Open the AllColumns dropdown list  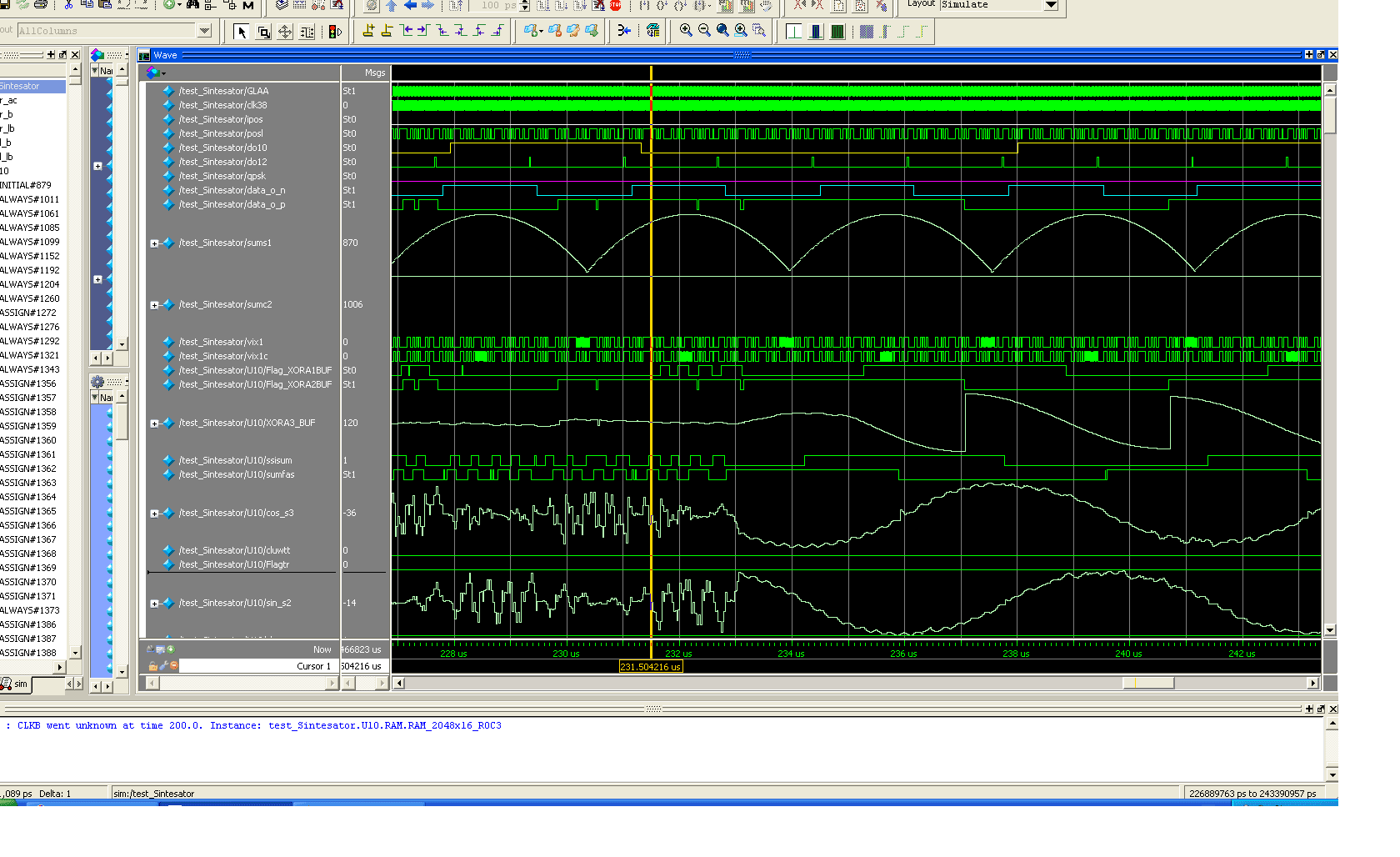(204, 31)
